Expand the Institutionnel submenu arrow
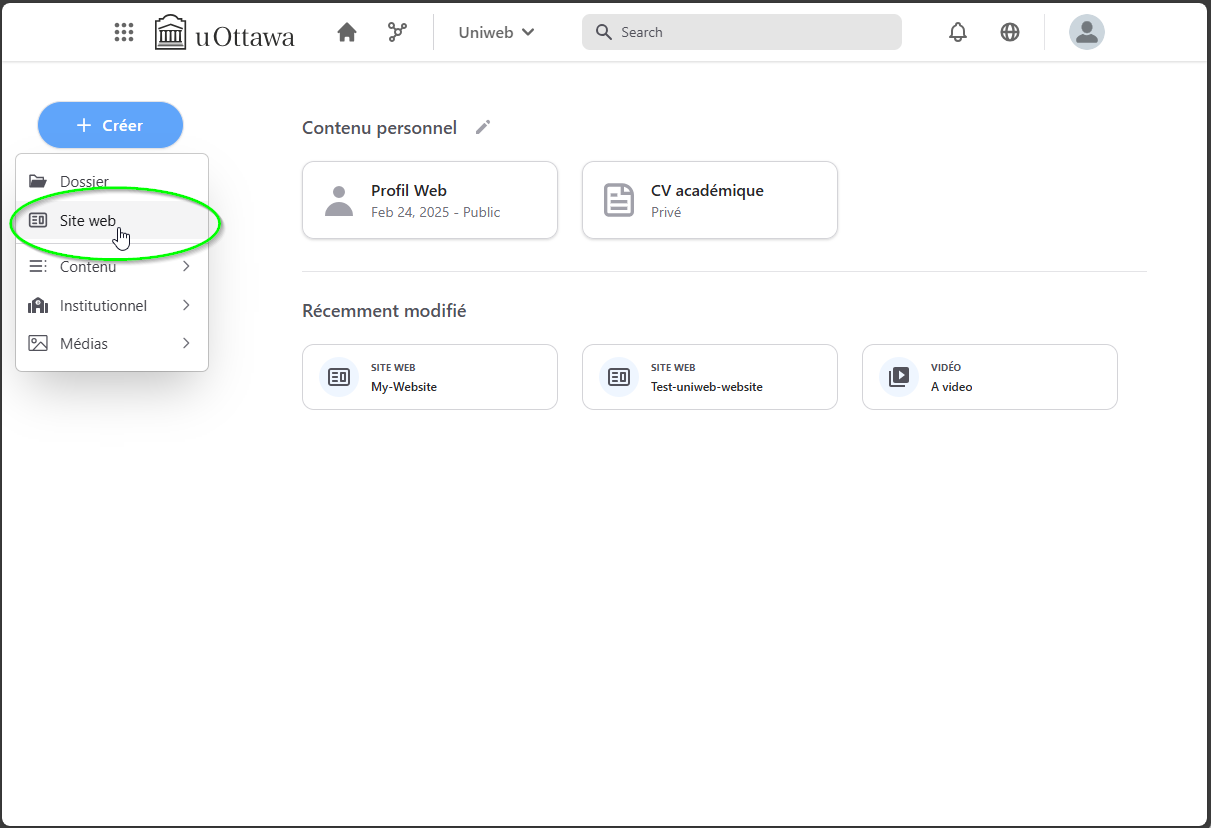The width and height of the screenshot is (1211, 828). coord(186,305)
